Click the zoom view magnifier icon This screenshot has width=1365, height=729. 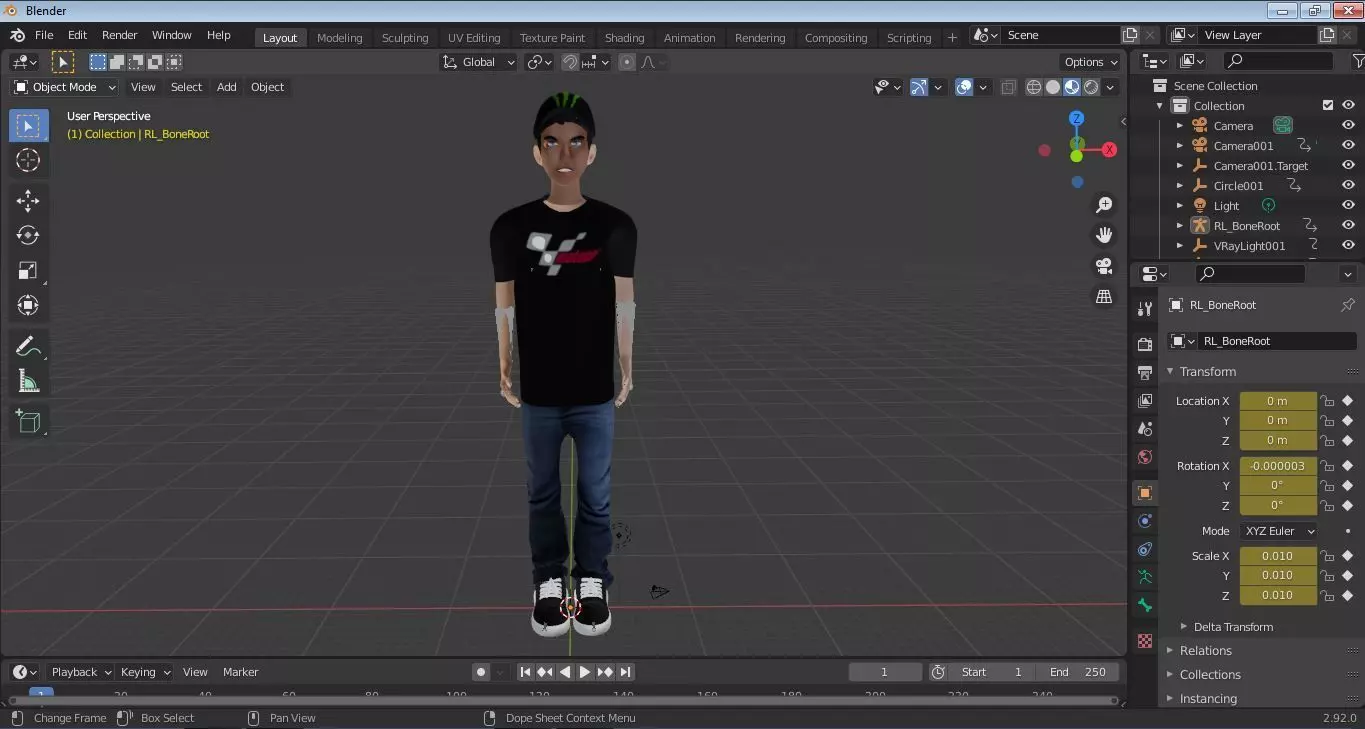coord(1104,205)
